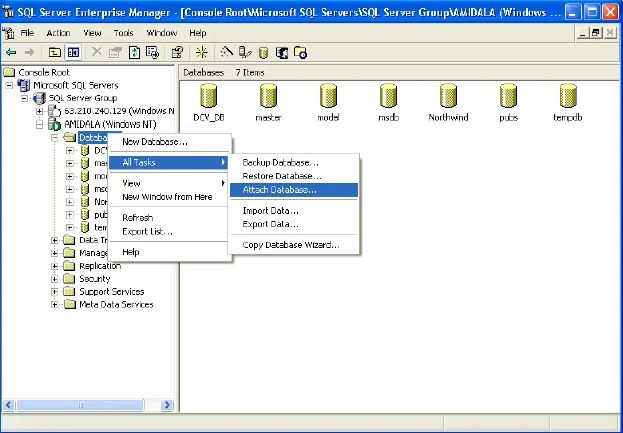Expand the Replication folder node

point(54,266)
